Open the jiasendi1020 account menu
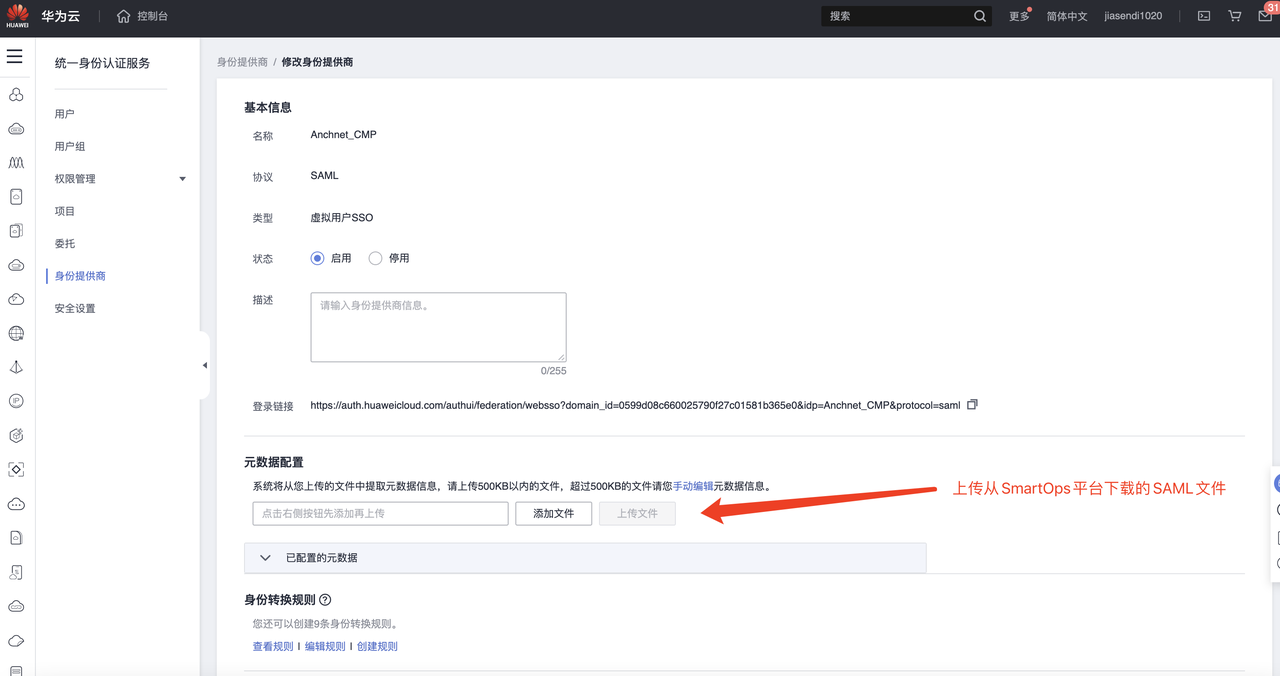The width and height of the screenshot is (1280, 676). coord(1133,16)
